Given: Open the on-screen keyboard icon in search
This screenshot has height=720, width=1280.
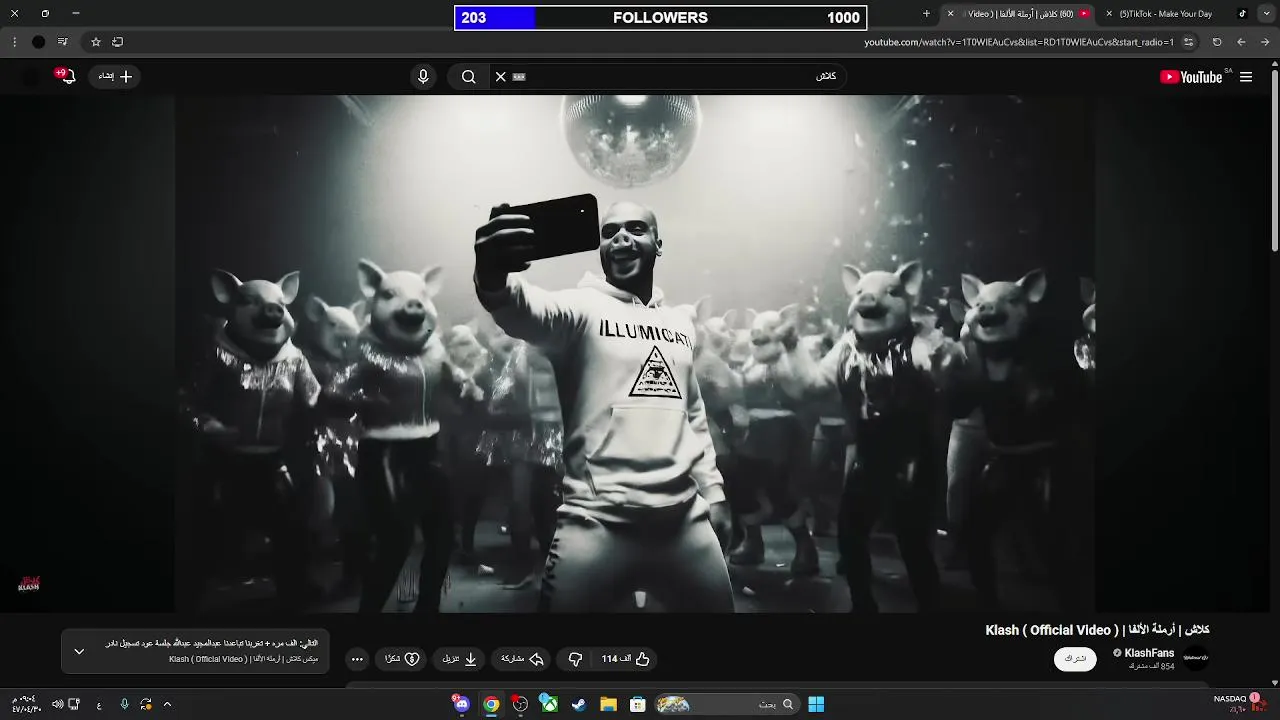Looking at the screenshot, I should [x=519, y=76].
